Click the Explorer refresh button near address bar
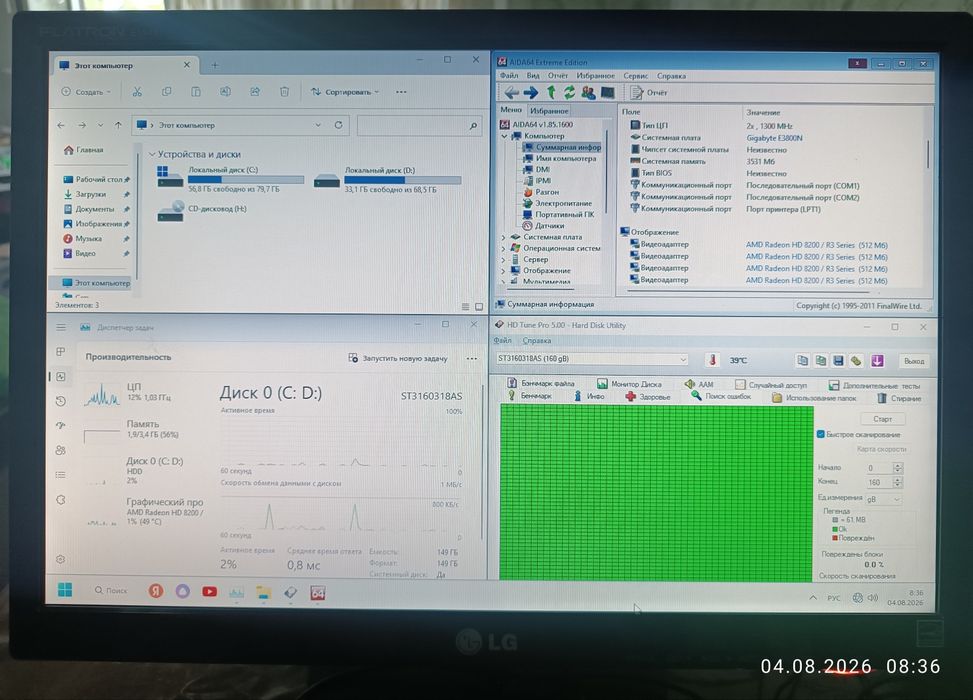The height and width of the screenshot is (700, 973). pos(339,125)
